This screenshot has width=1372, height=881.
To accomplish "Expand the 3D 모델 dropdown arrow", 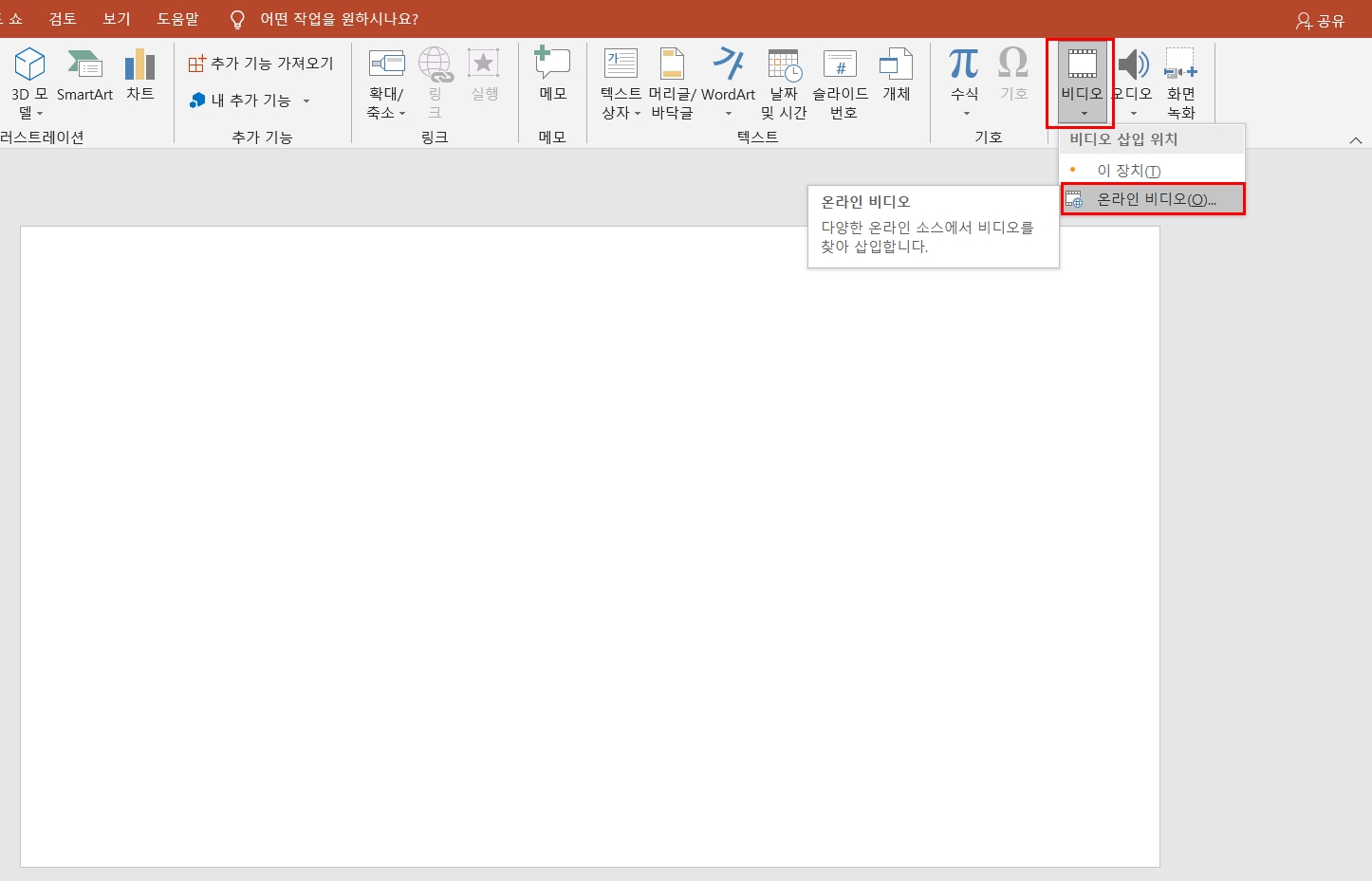I will pos(40,114).
